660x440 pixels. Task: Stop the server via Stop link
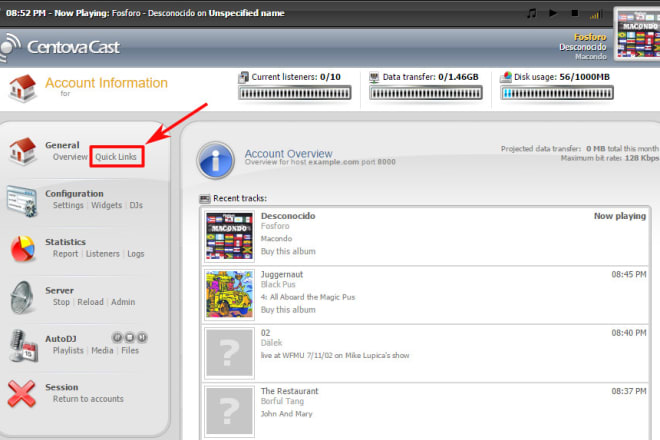61,302
